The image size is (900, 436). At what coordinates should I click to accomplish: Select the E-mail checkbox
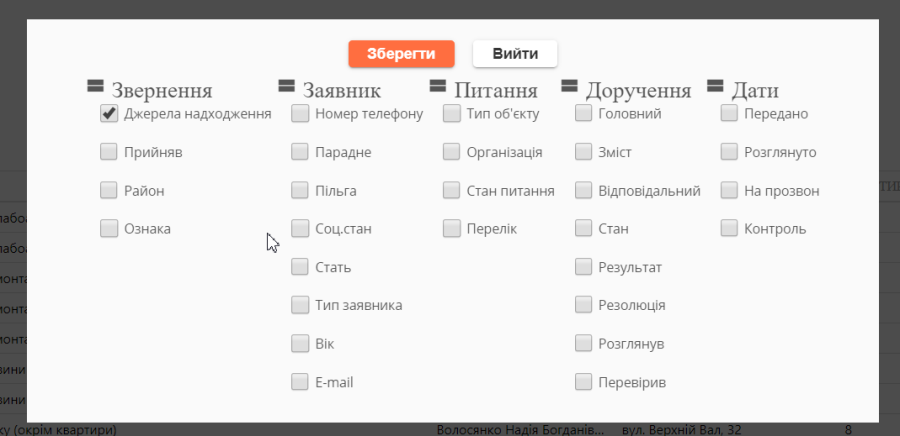pyautogui.click(x=300, y=381)
